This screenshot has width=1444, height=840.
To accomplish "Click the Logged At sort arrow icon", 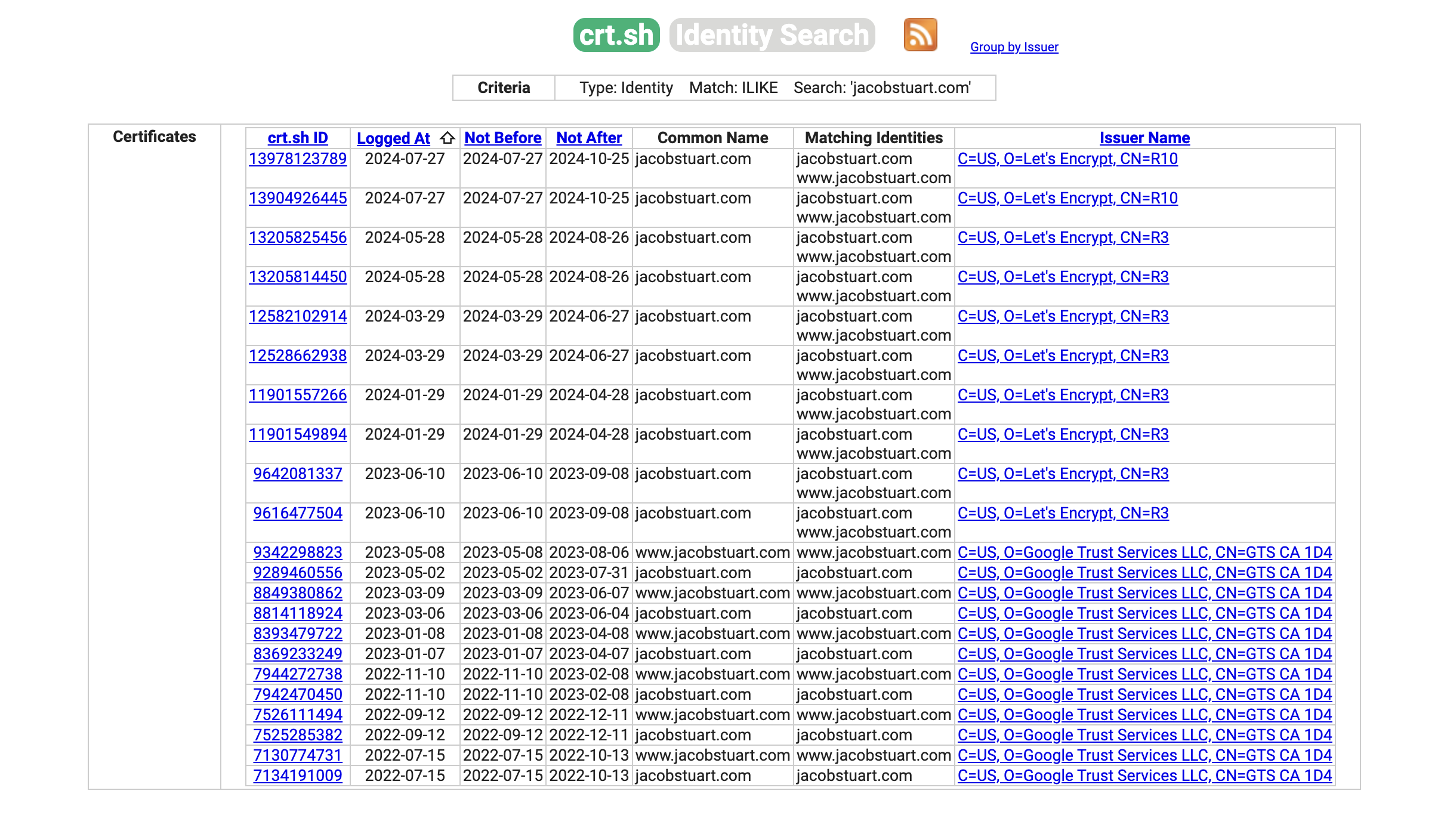I will tap(448, 138).
